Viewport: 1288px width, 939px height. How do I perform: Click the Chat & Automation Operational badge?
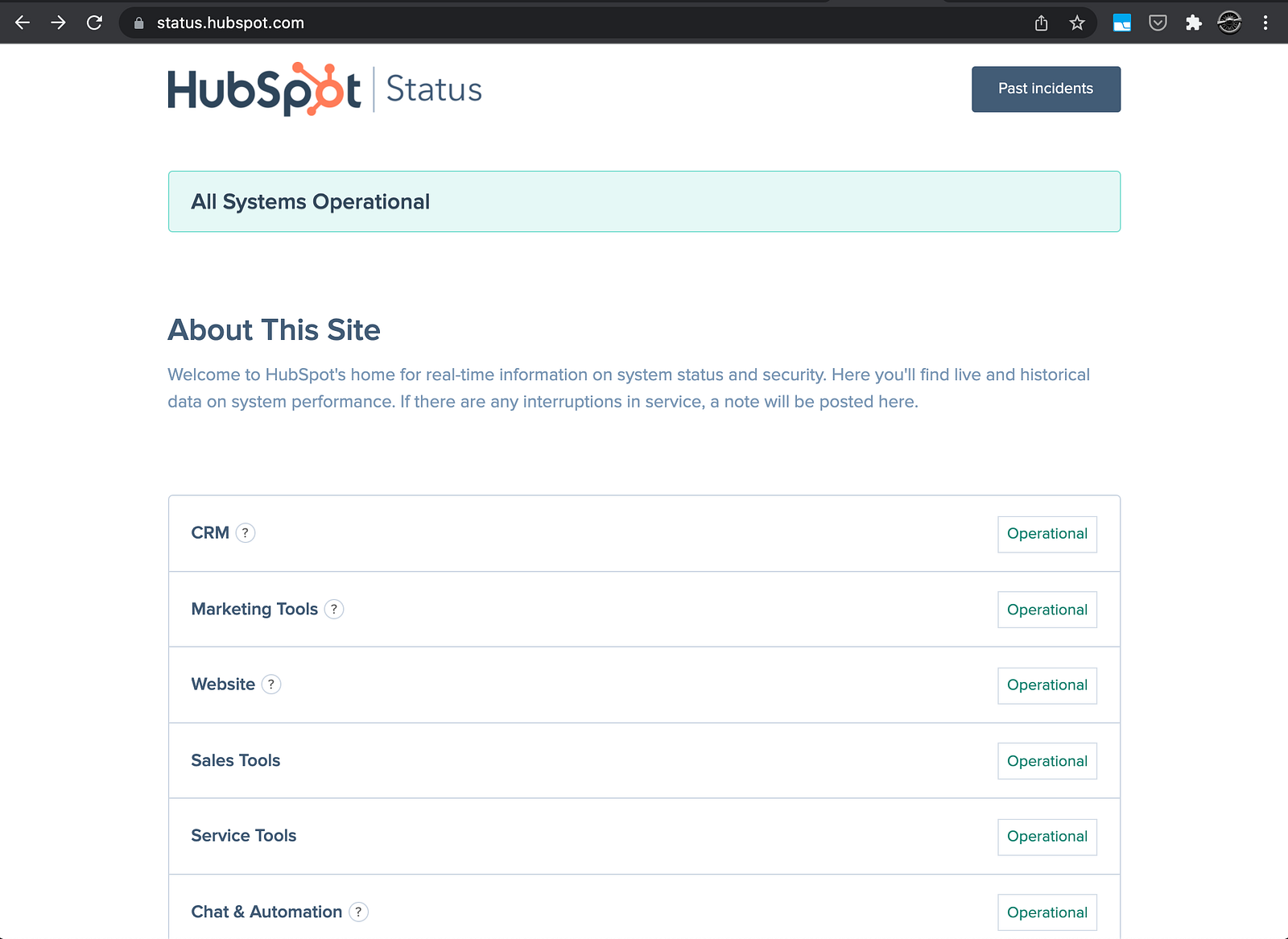(1047, 912)
